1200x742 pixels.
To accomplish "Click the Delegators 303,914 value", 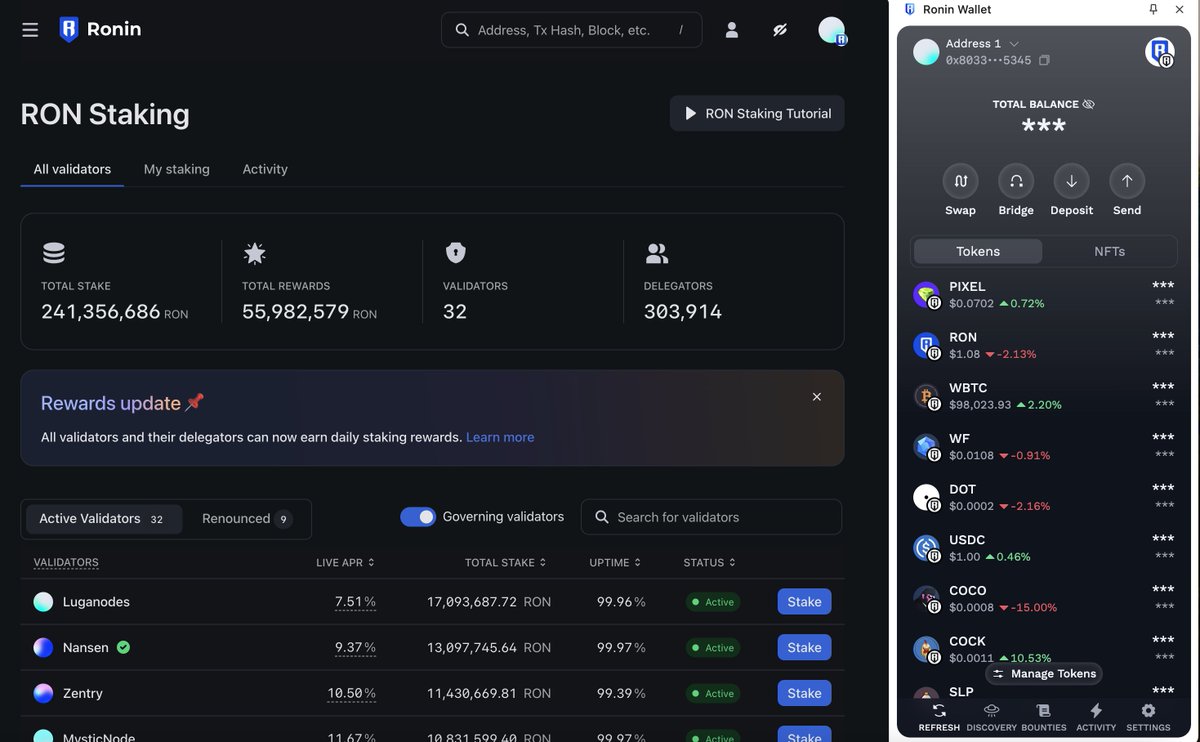I will point(683,312).
